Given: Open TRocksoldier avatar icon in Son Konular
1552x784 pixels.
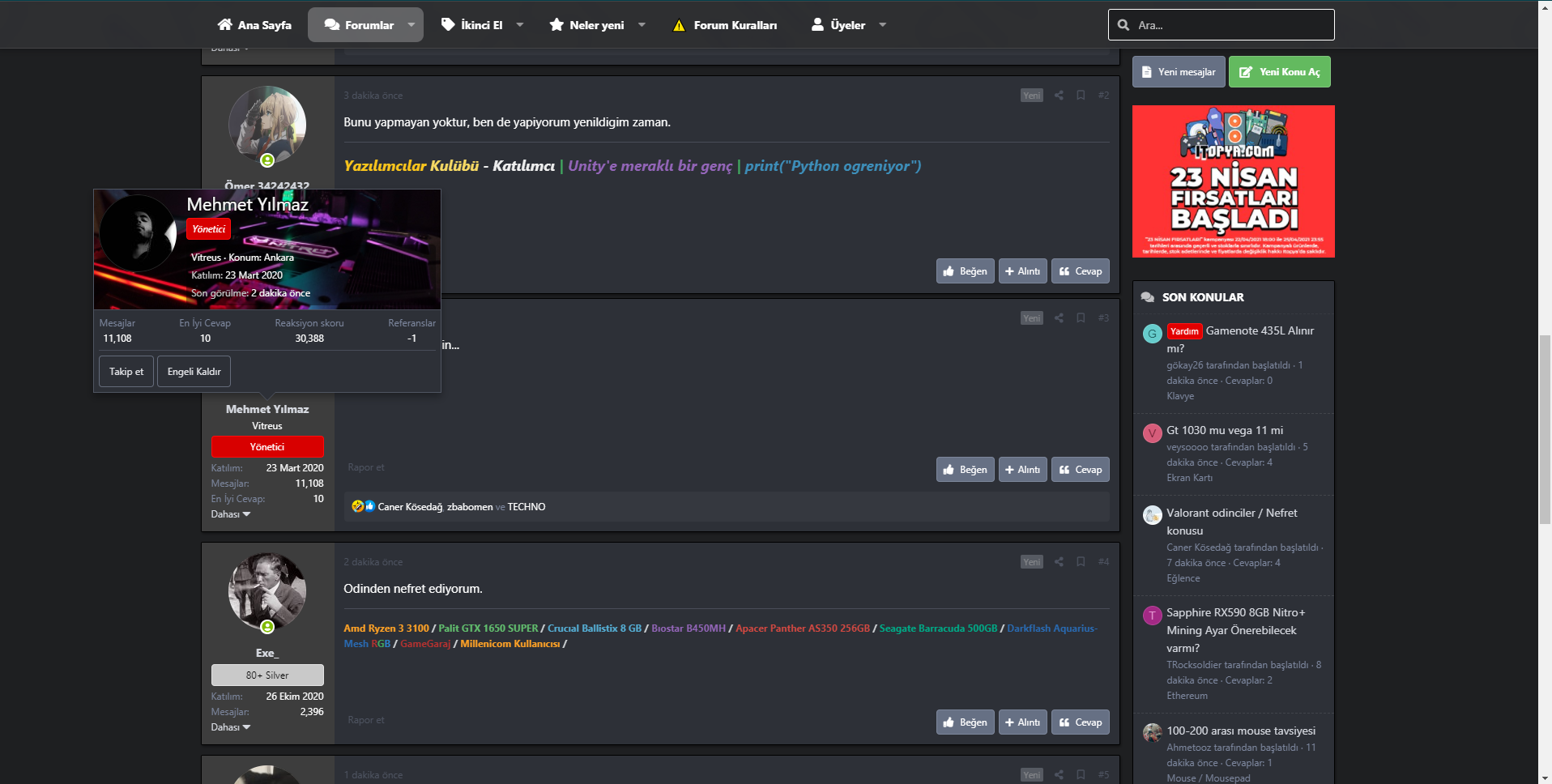Looking at the screenshot, I should (1152, 616).
